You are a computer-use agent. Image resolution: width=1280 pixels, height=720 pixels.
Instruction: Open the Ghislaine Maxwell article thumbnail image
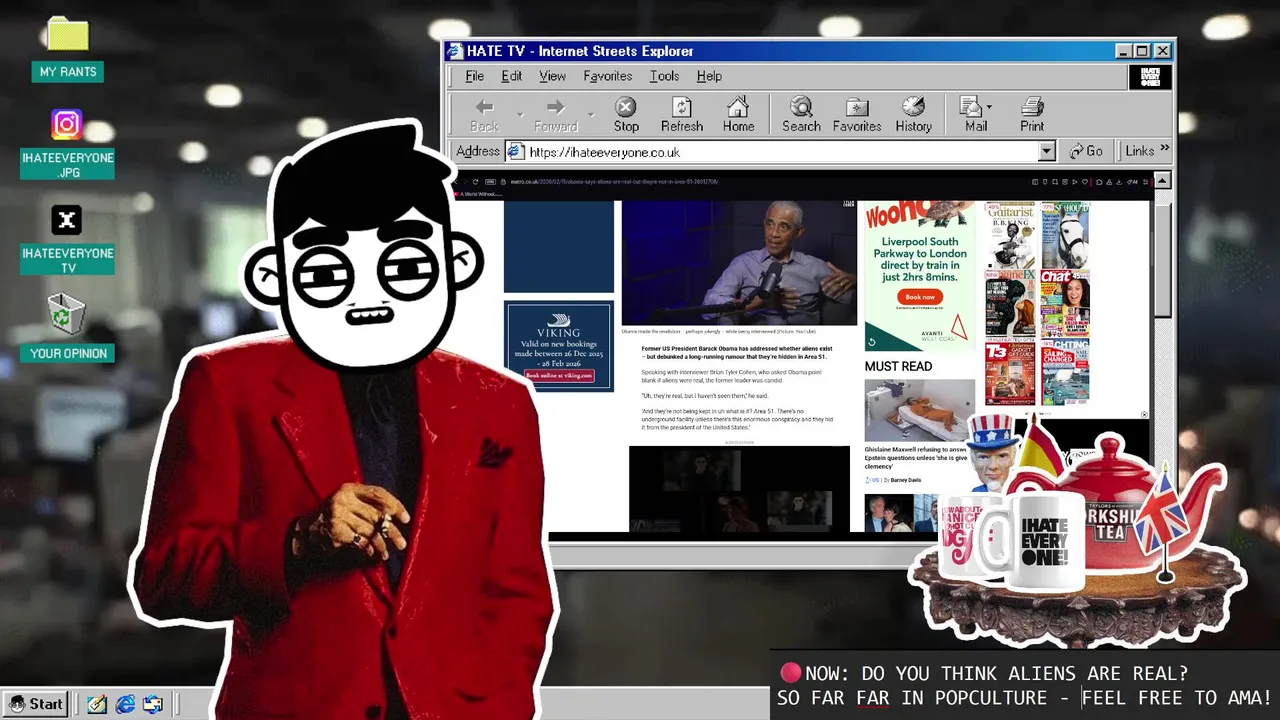coord(919,410)
